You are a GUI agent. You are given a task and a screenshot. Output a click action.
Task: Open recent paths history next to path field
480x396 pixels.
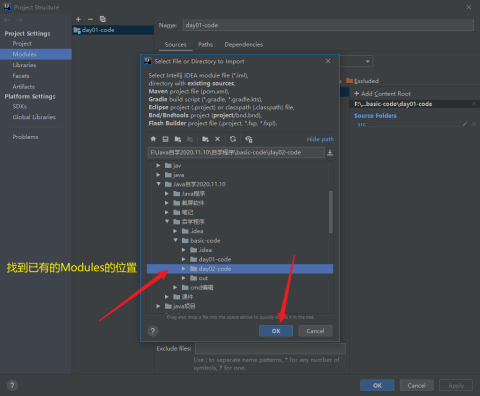tap(330, 153)
